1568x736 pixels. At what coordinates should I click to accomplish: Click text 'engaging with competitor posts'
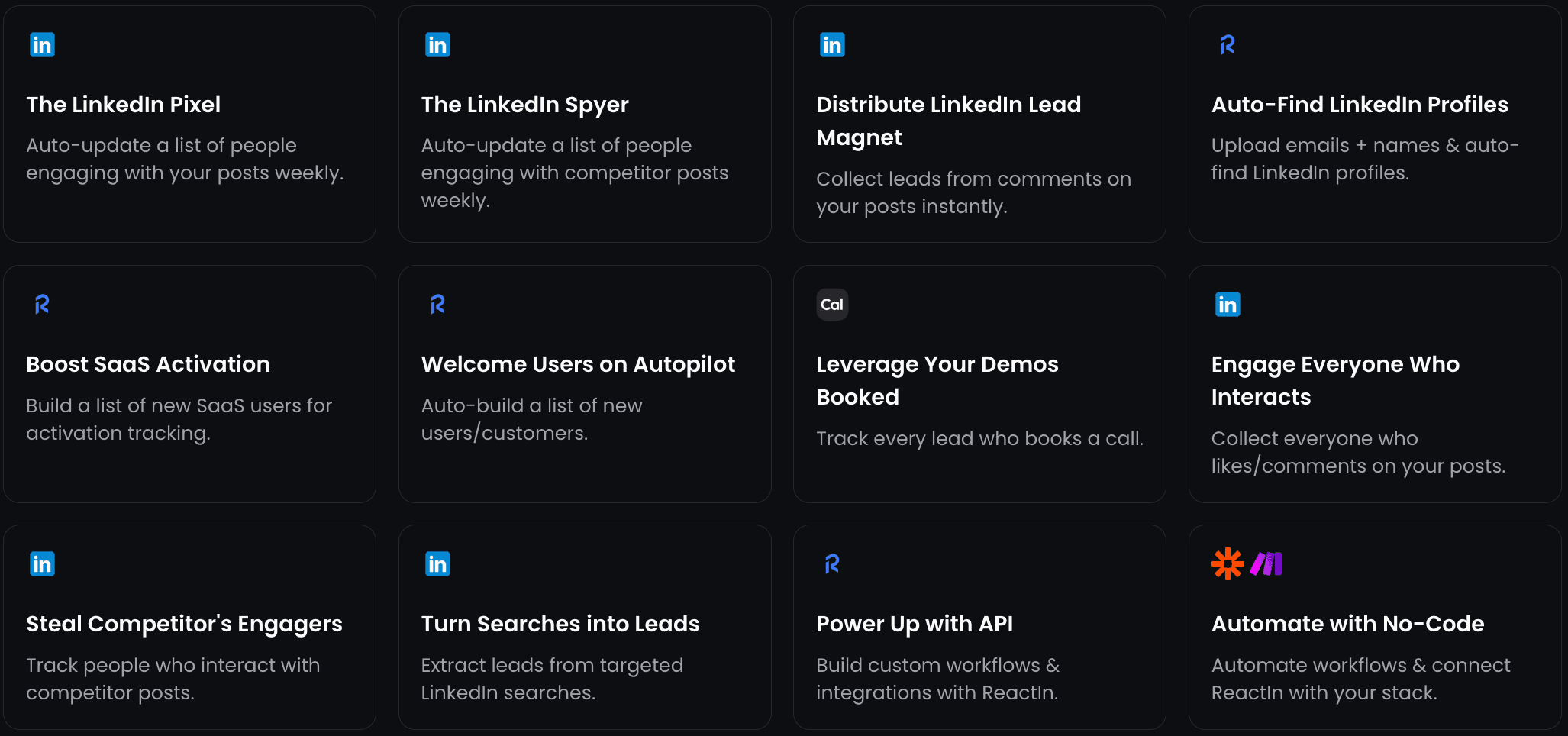click(574, 173)
